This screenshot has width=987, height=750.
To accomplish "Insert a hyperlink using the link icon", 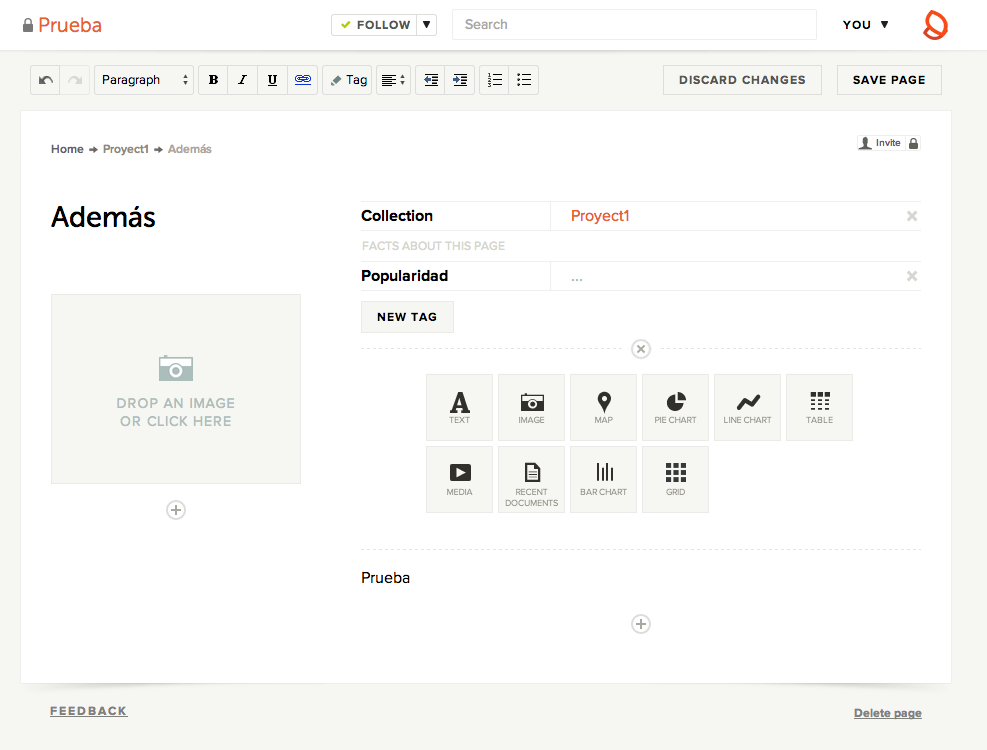I will click(x=303, y=80).
